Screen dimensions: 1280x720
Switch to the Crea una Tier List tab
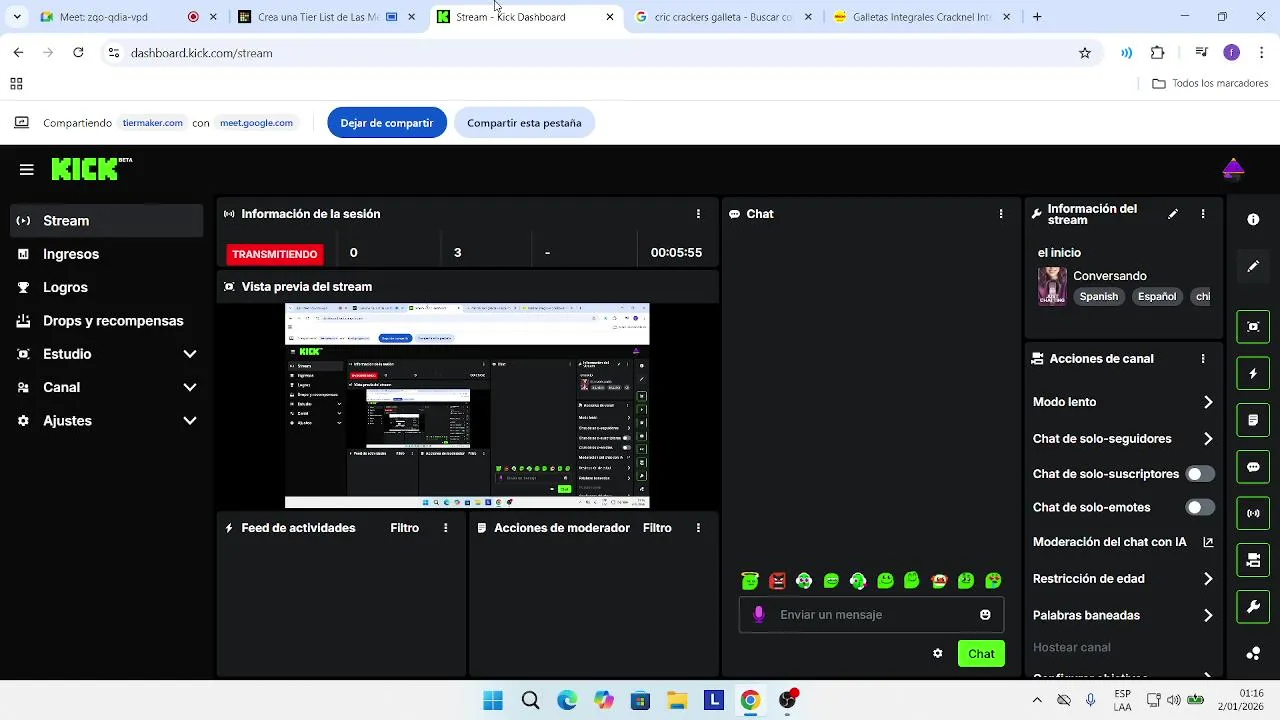[x=318, y=17]
